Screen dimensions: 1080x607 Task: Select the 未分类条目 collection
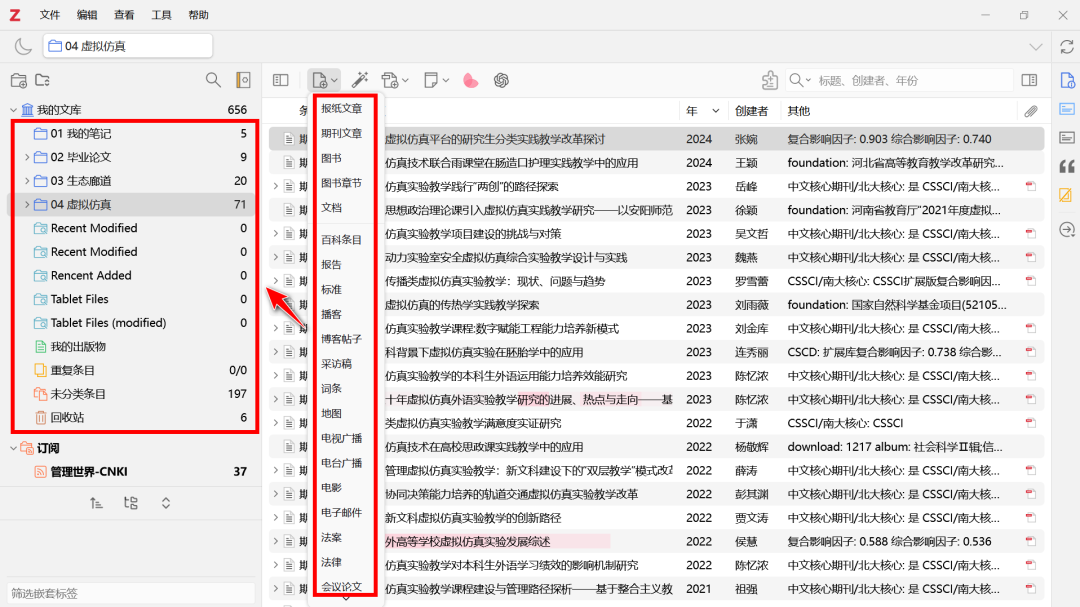coord(78,394)
